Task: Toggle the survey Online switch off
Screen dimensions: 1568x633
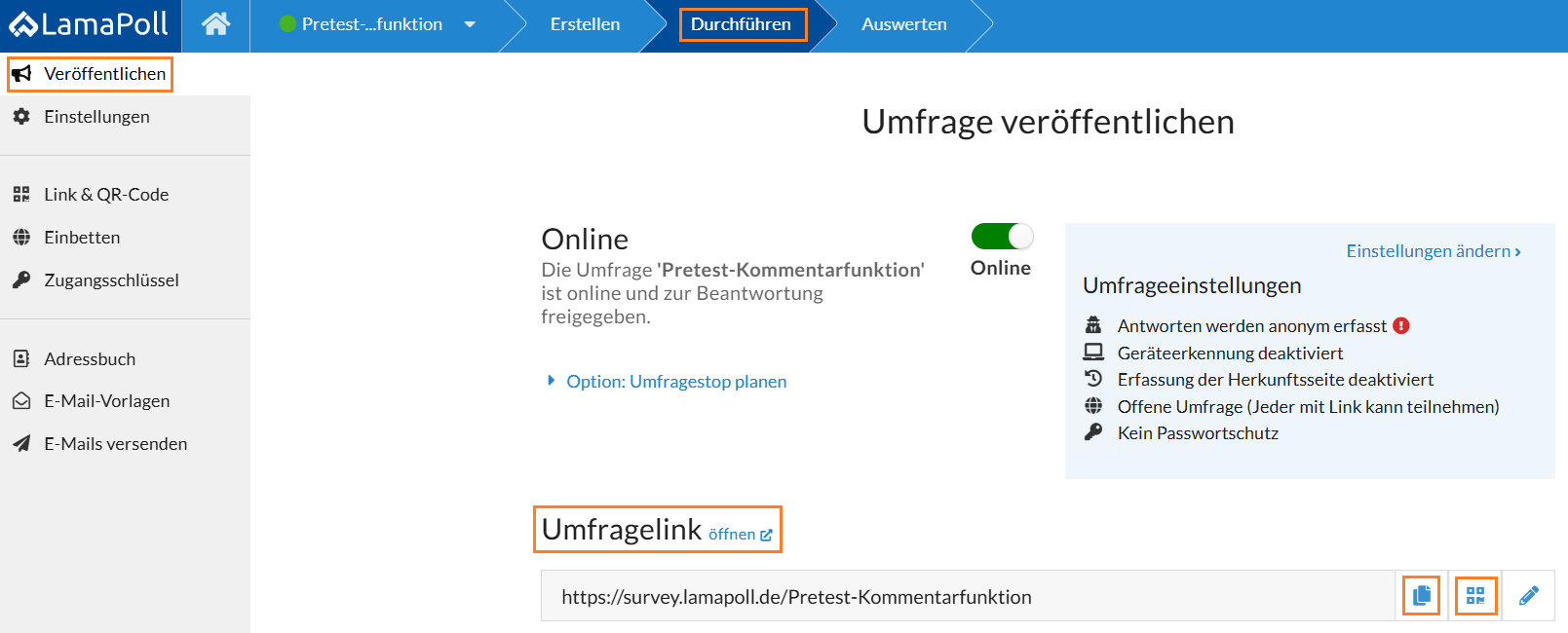Action: pos(1002,237)
